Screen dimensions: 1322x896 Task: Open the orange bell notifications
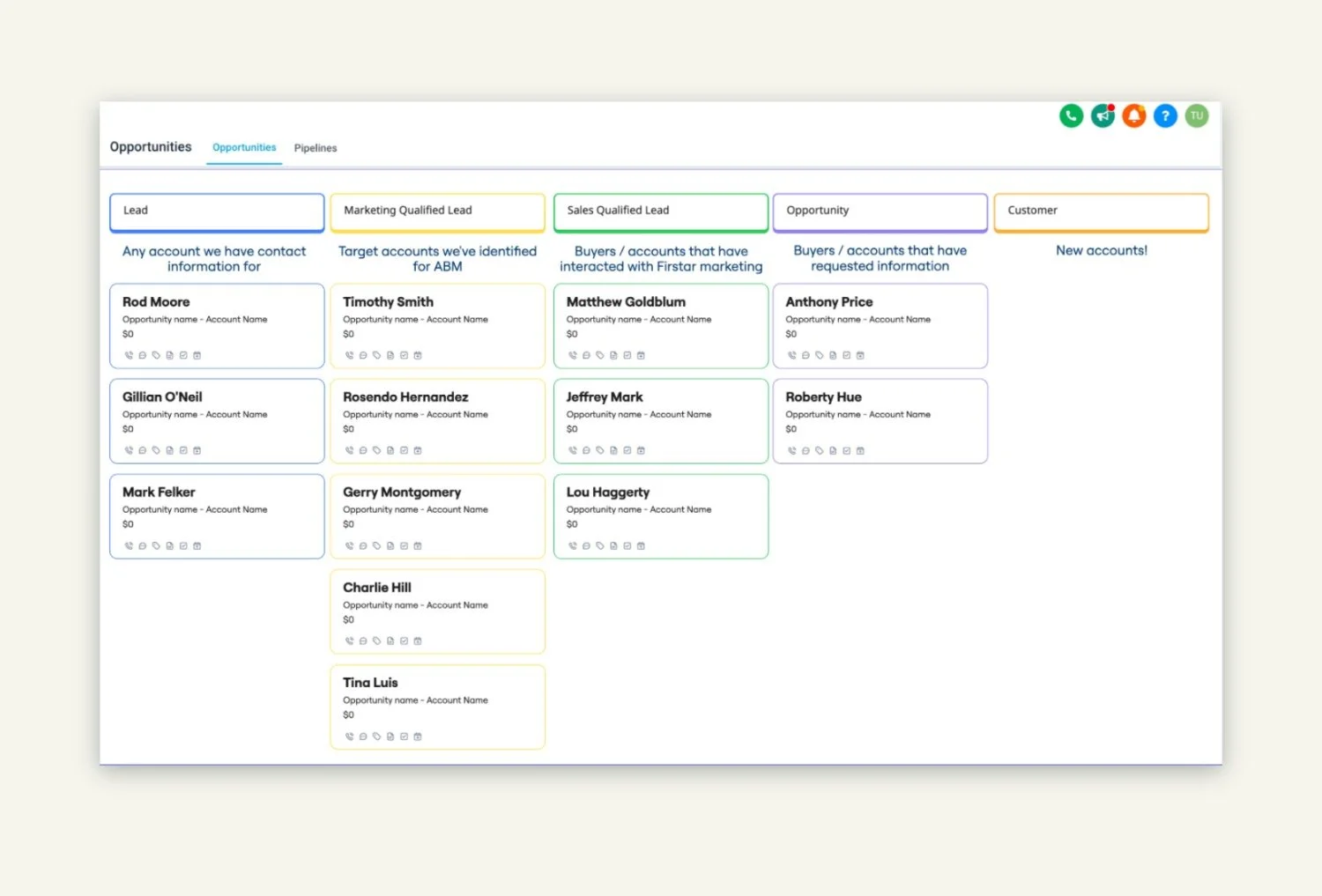click(1134, 115)
